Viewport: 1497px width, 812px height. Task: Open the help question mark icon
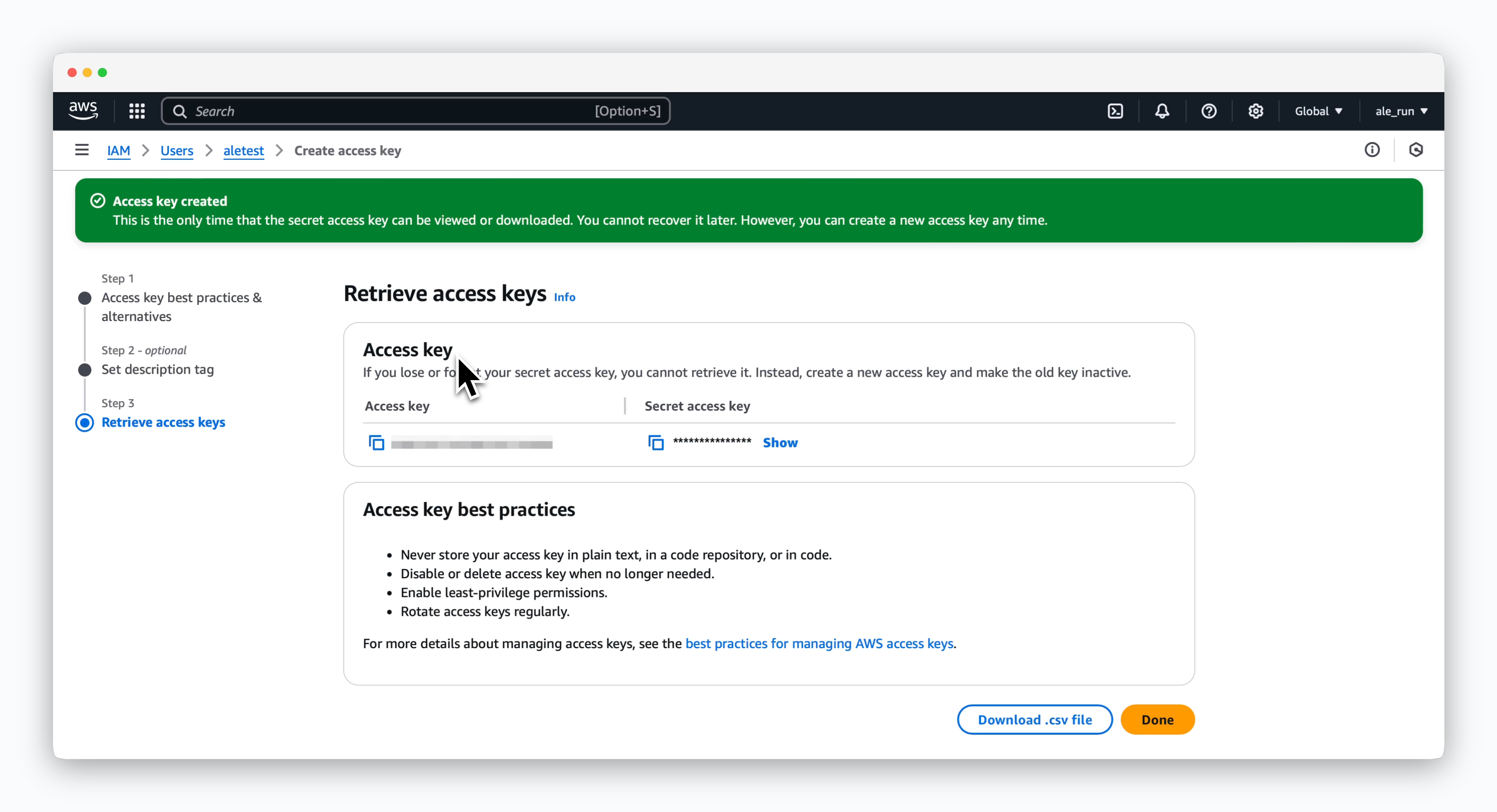tap(1209, 111)
